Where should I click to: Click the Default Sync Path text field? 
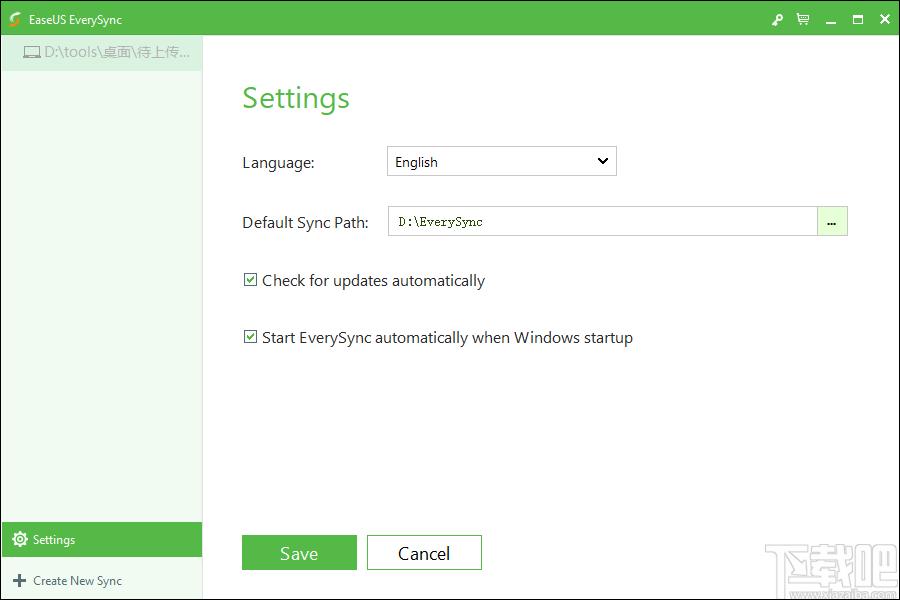pyautogui.click(x=602, y=222)
